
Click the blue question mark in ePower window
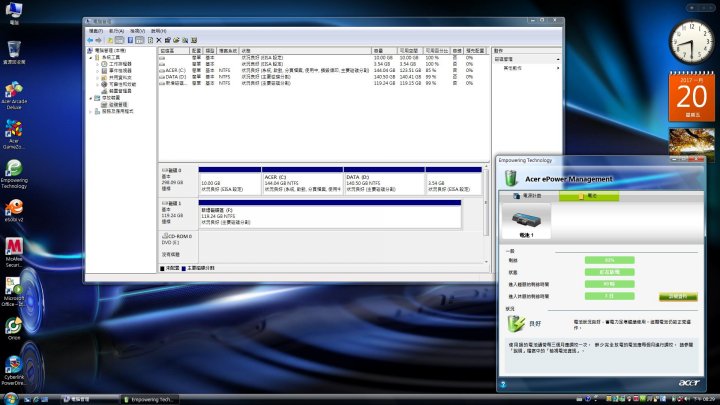503,384
